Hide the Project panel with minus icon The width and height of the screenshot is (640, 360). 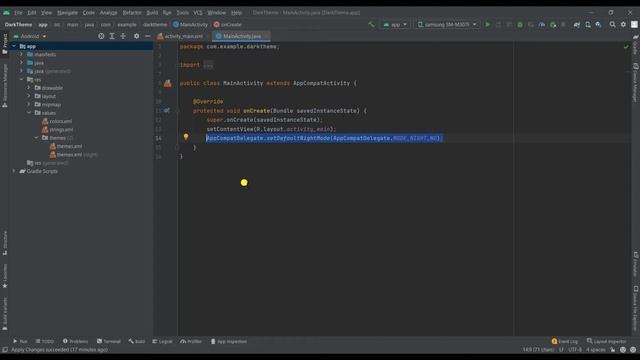tap(147, 36)
